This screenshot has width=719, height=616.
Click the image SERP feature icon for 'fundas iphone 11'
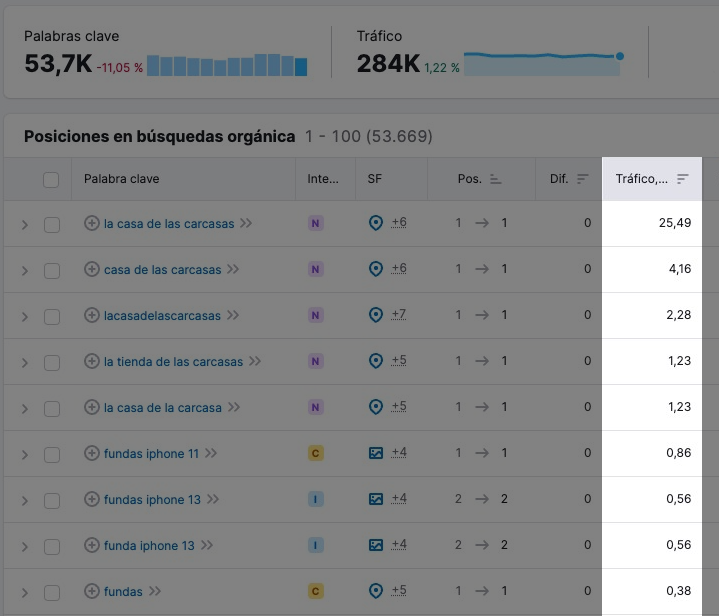coord(376,453)
